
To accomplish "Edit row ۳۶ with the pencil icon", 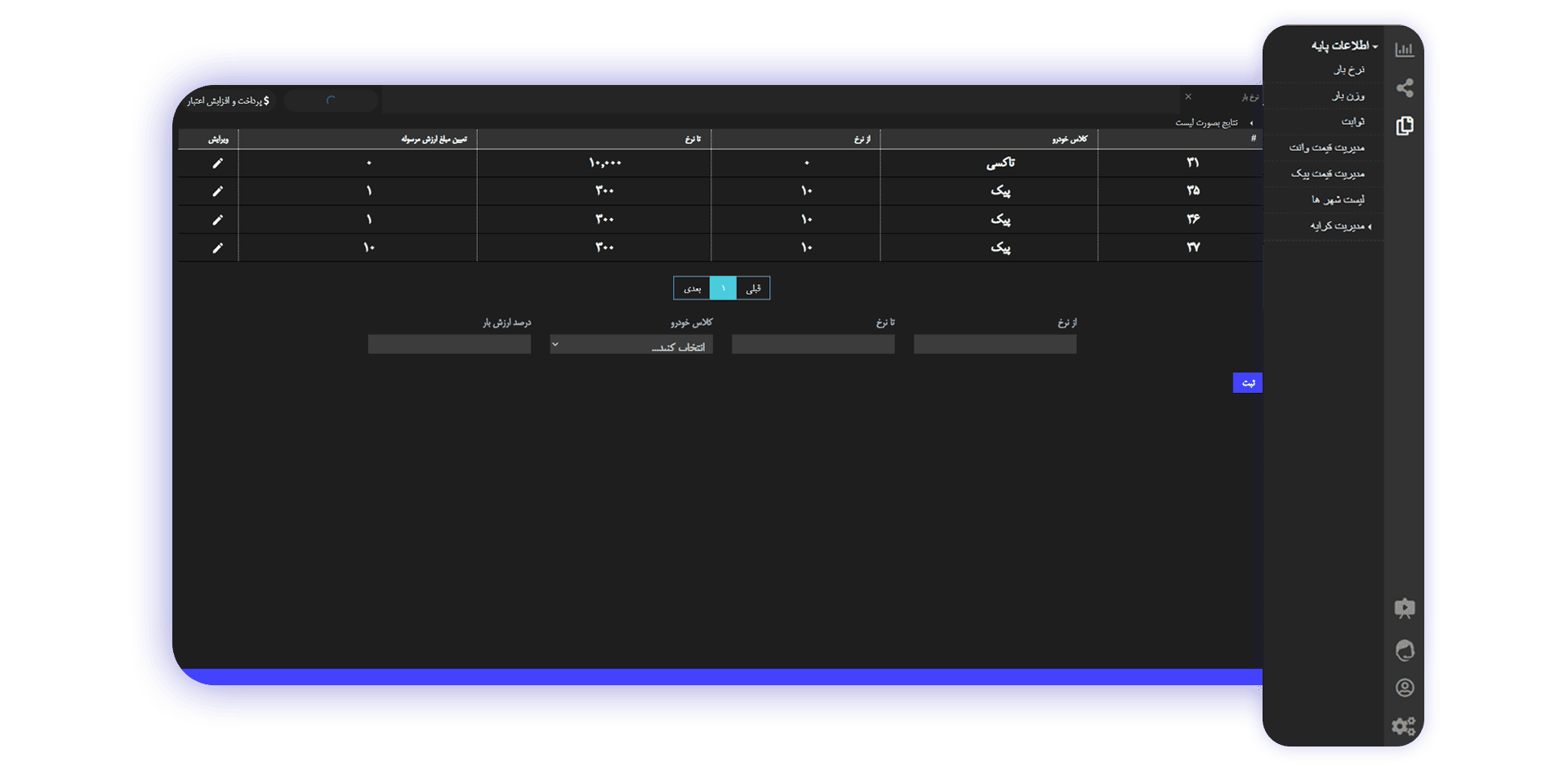I will point(217,220).
